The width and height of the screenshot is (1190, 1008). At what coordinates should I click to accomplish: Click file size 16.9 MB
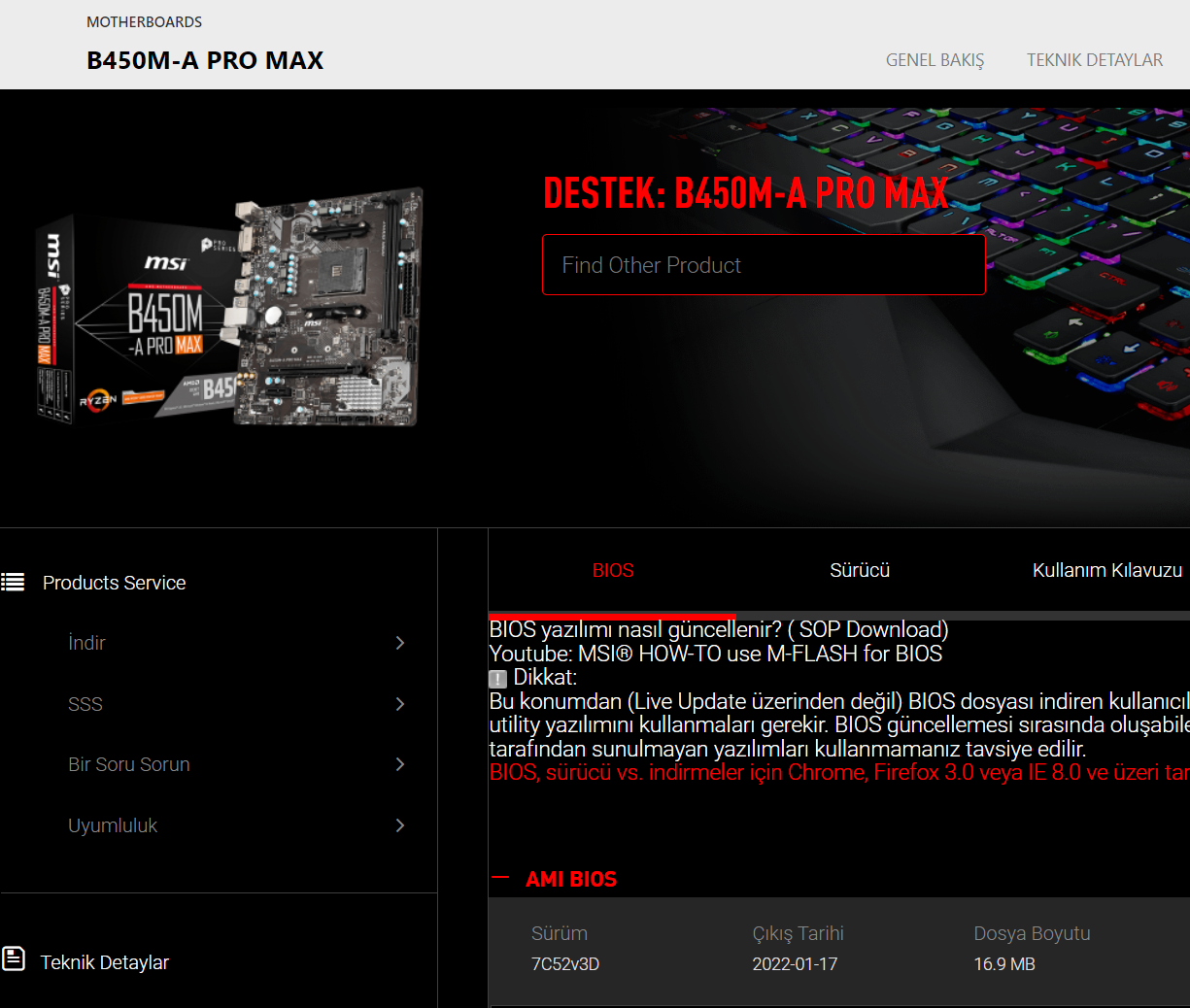[1004, 964]
